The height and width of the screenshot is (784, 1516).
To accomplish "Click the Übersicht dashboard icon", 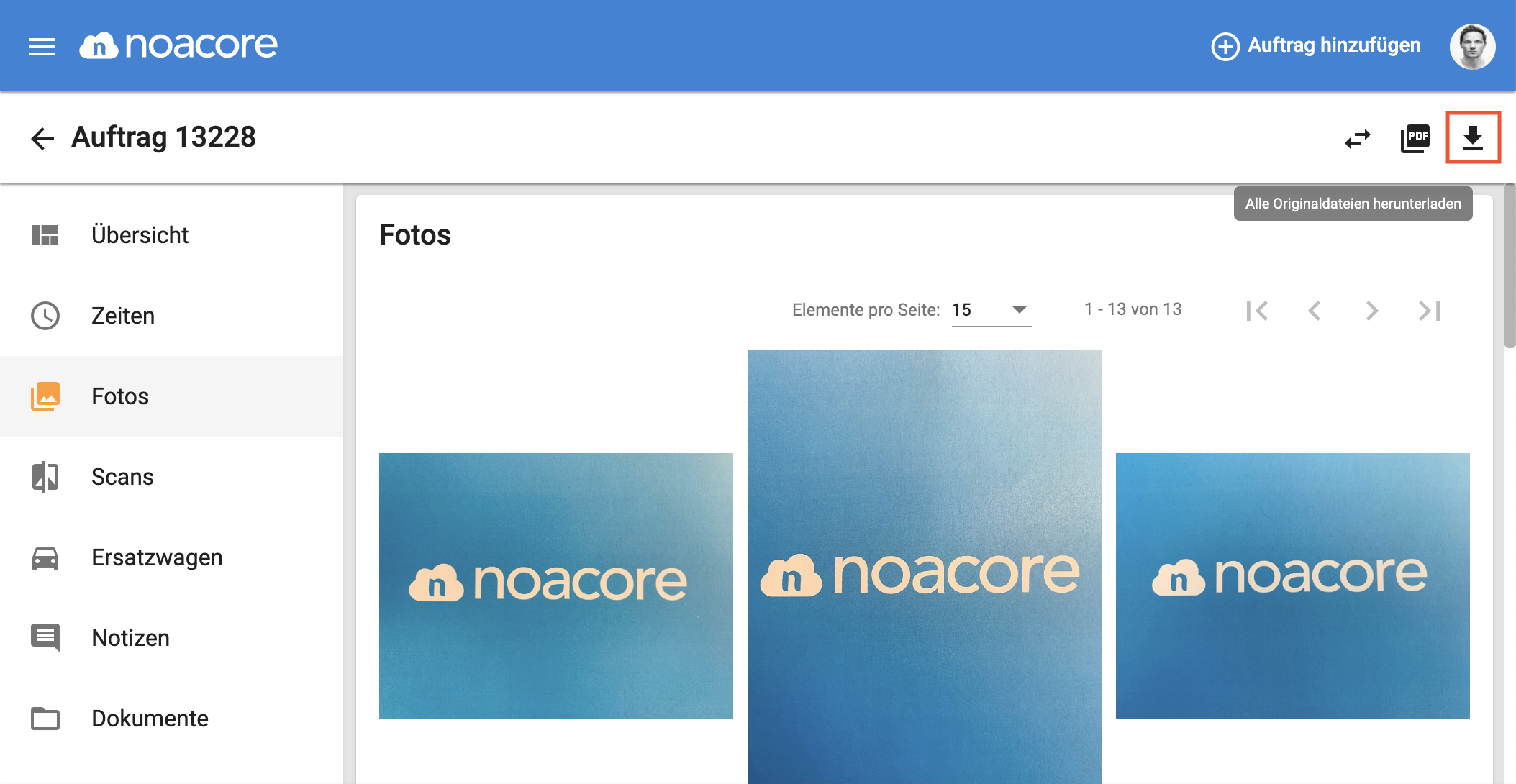I will [x=45, y=235].
